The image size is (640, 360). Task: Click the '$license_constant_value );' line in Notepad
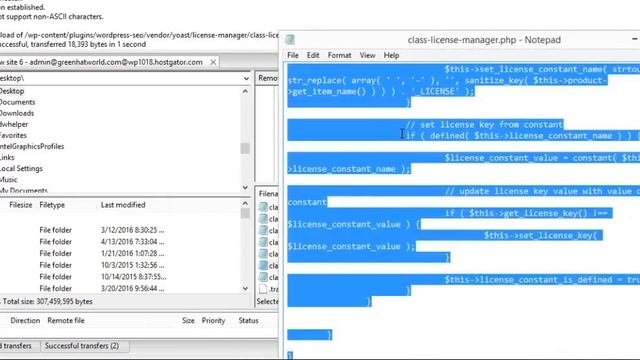pyautogui.click(x=351, y=246)
